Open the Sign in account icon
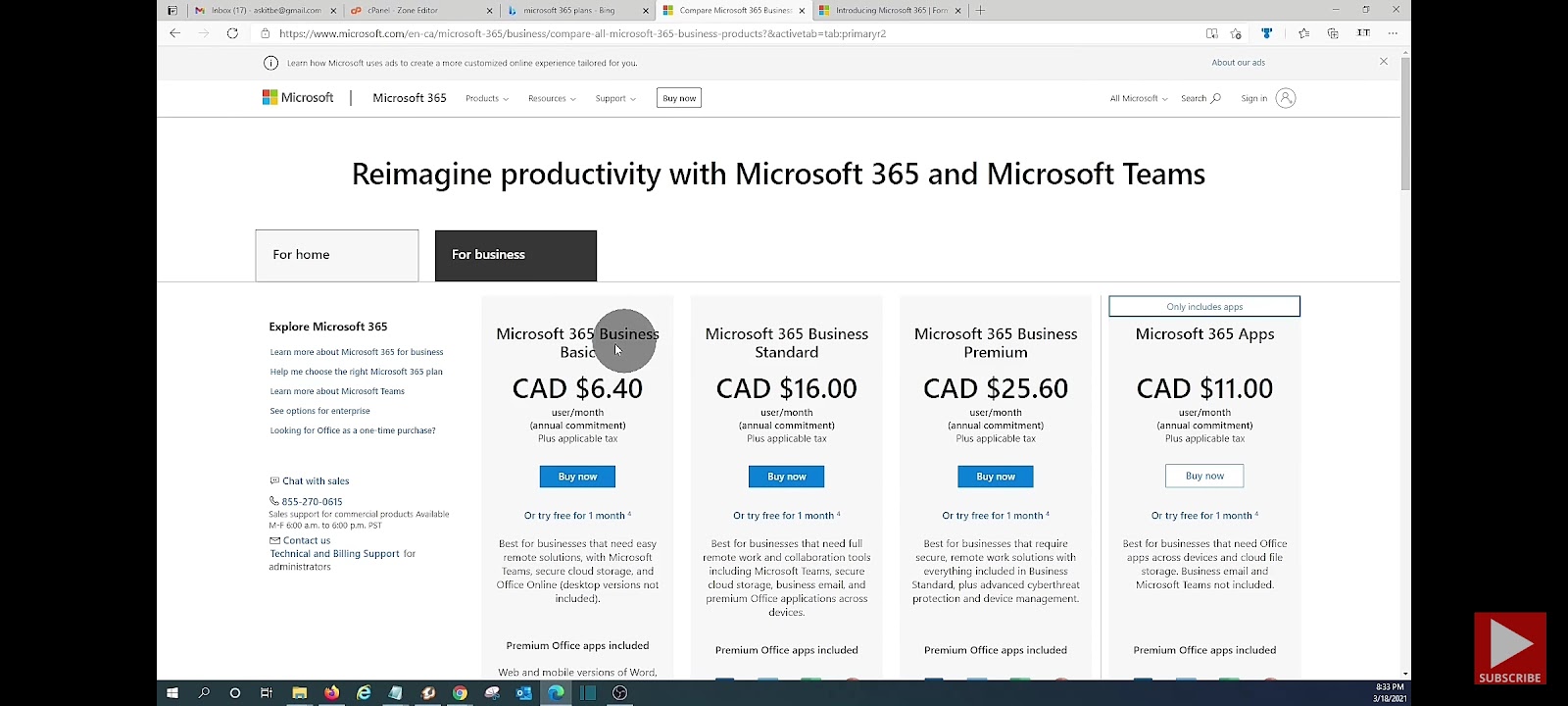Viewport: 1568px width, 706px height. pyautogui.click(x=1286, y=98)
